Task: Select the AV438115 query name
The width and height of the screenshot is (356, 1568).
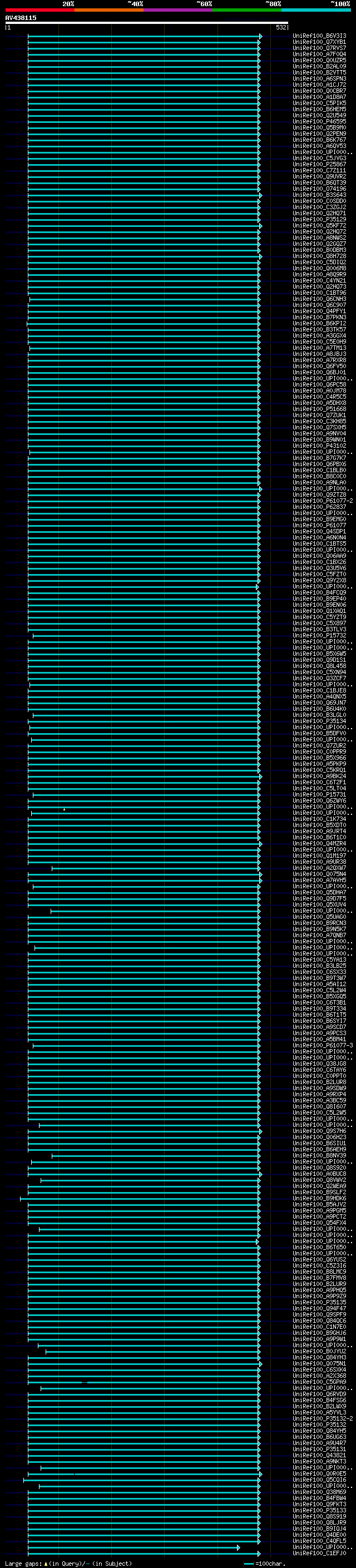Action: tap(21, 18)
